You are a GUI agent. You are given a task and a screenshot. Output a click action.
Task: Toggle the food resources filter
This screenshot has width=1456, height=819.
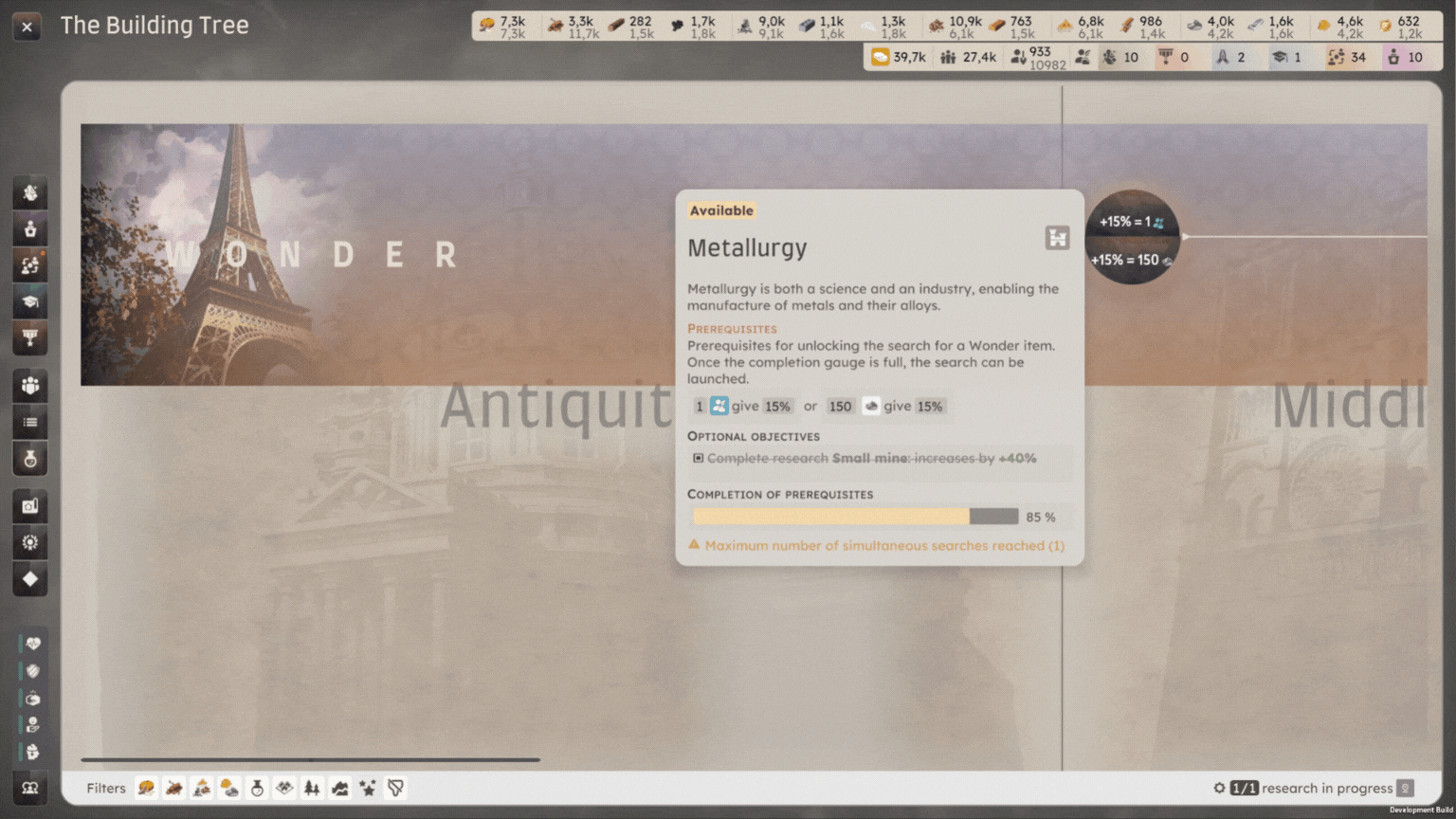tap(146, 788)
